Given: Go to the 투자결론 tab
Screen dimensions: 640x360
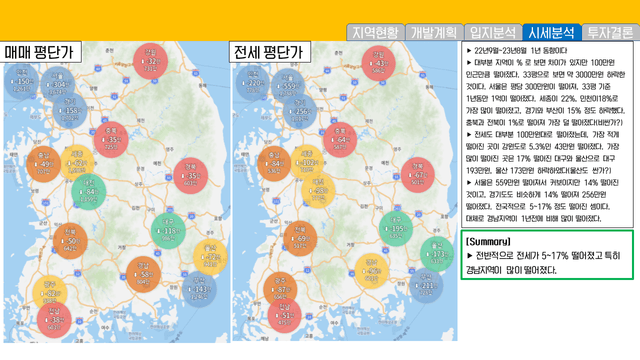Looking at the screenshot, I should click(611, 32).
